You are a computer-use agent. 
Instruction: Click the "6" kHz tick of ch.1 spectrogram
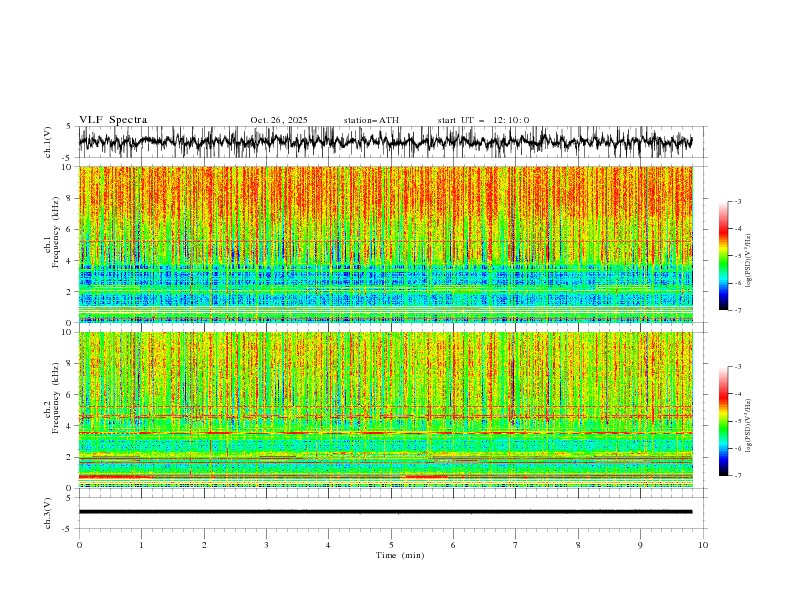pyautogui.click(x=69, y=230)
